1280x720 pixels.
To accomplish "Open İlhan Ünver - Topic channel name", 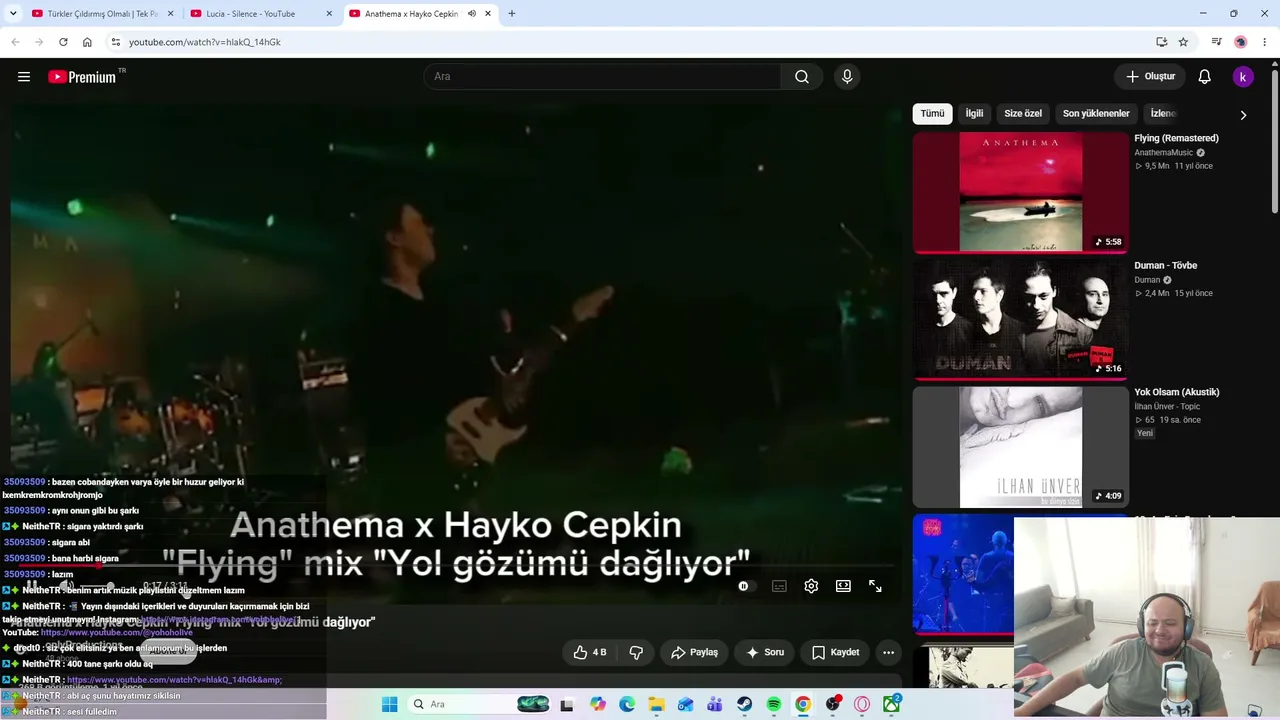I will pyautogui.click(x=1167, y=407).
